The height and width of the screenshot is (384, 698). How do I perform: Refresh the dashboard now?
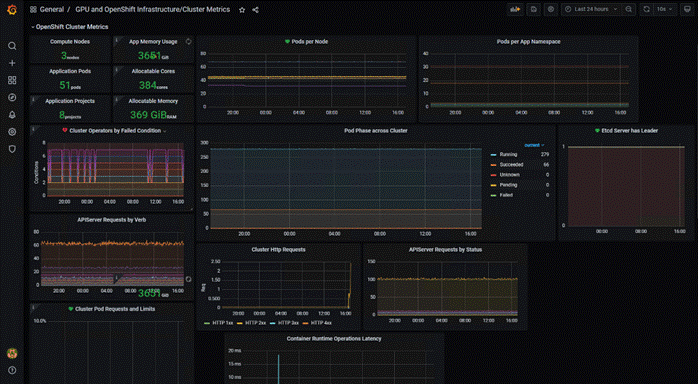point(646,9)
